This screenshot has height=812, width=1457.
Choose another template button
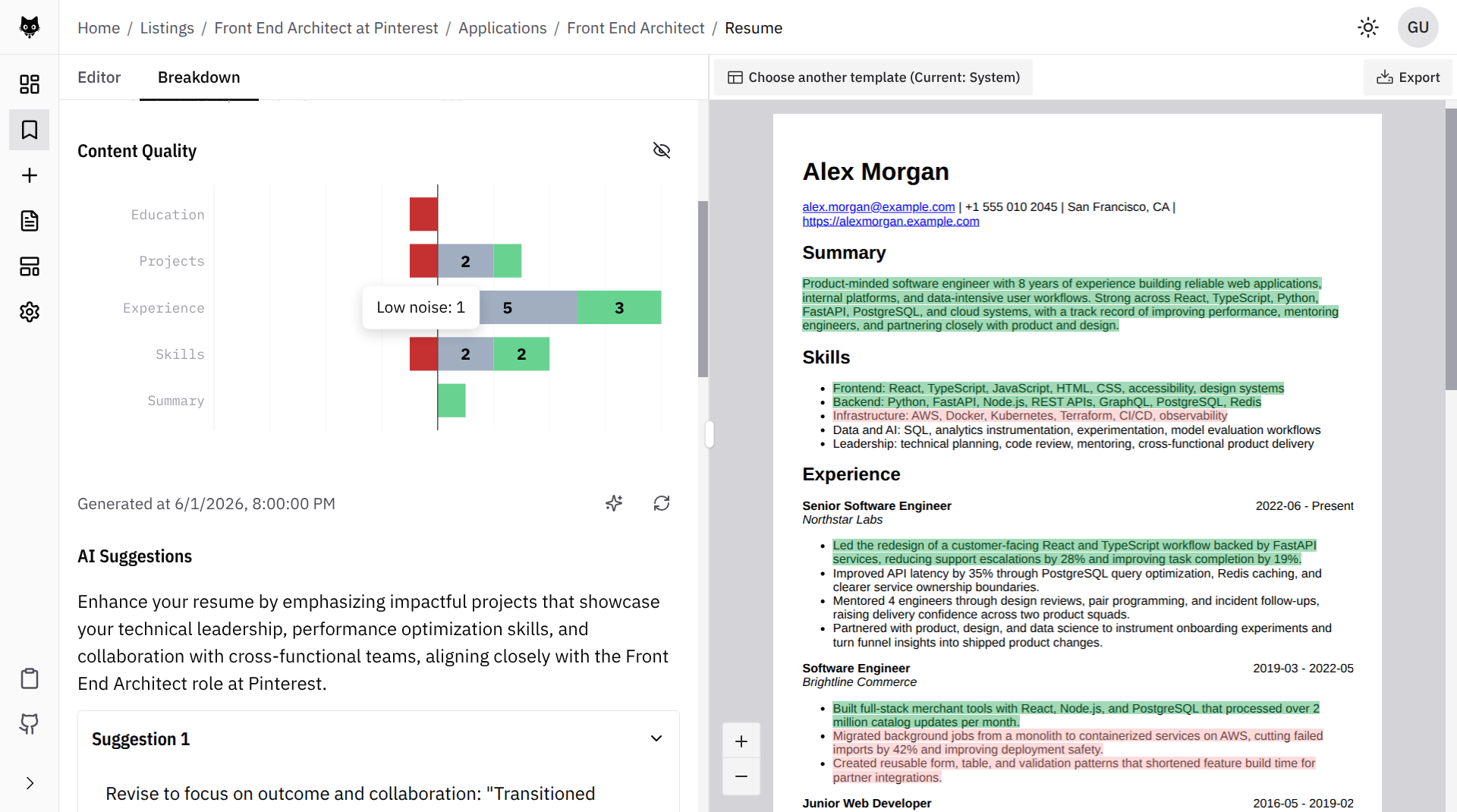[873, 77]
